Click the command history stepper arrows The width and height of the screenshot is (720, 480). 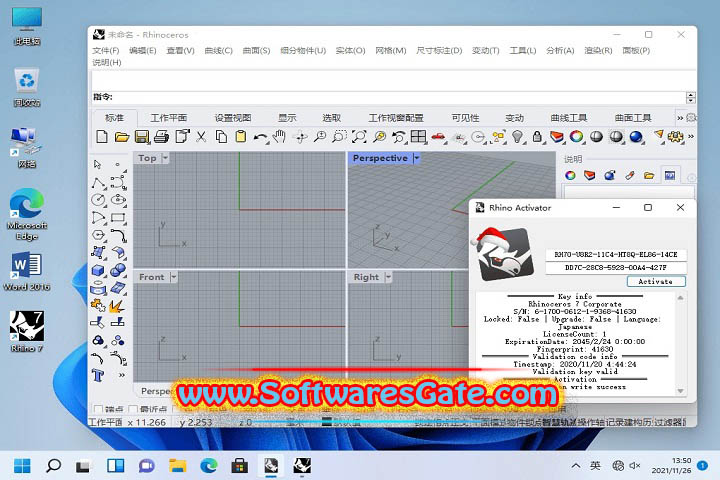691,97
